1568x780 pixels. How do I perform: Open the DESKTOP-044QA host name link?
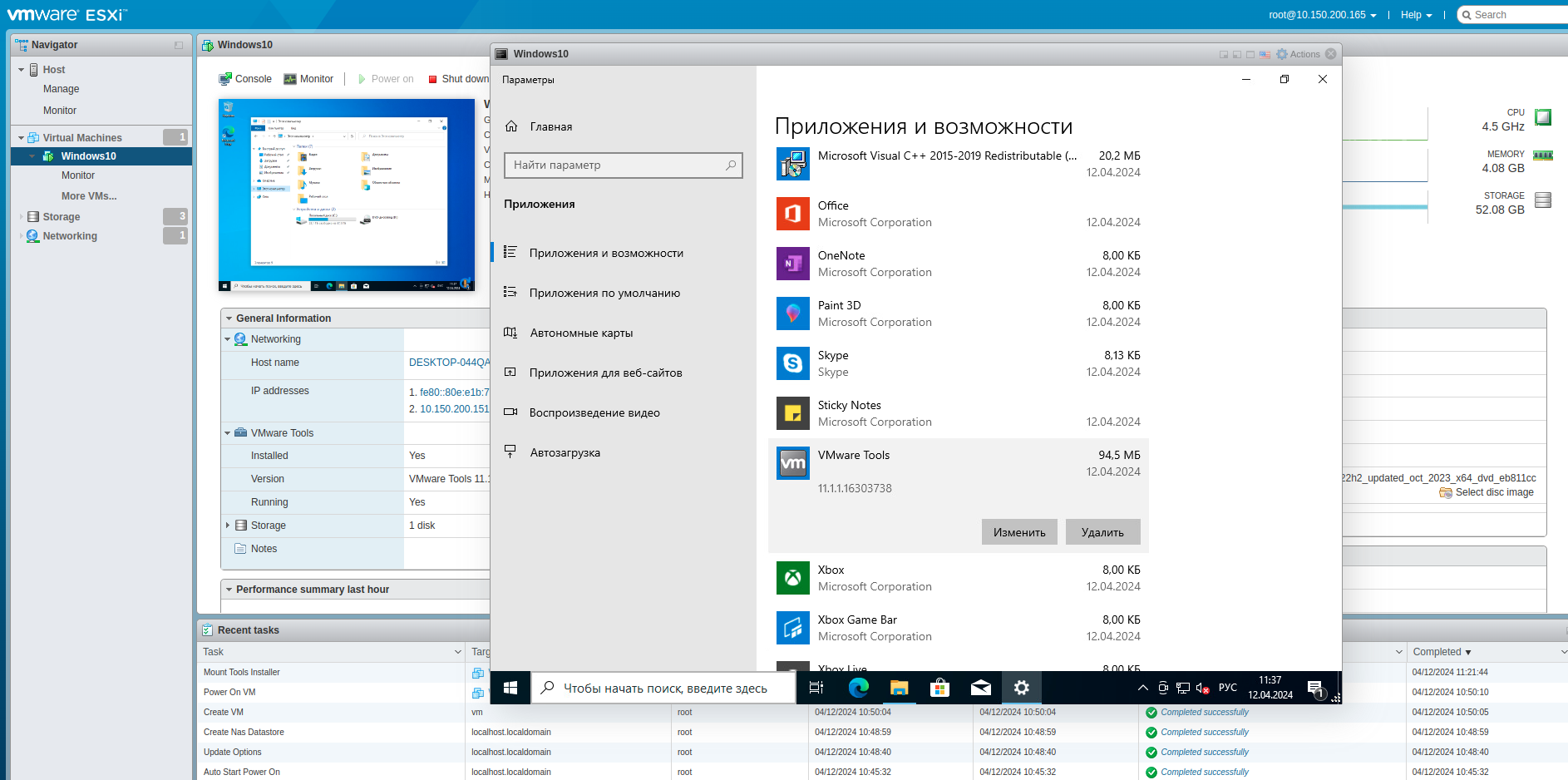coord(449,363)
